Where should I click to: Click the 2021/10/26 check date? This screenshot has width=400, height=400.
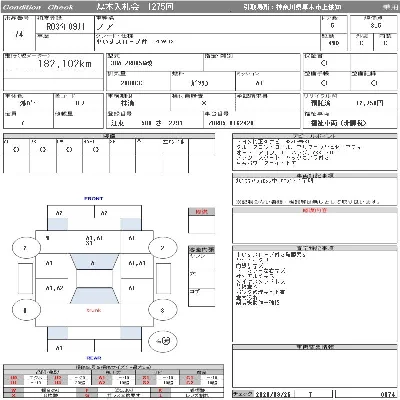point(273,394)
